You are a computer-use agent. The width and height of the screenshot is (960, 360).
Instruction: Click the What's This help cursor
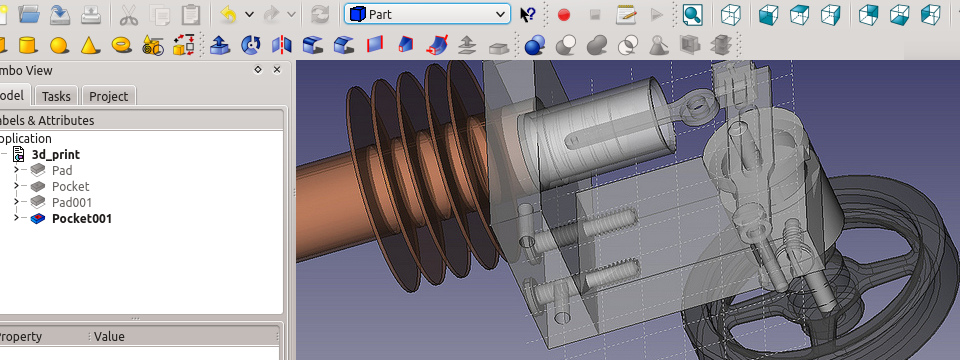pyautogui.click(x=527, y=15)
